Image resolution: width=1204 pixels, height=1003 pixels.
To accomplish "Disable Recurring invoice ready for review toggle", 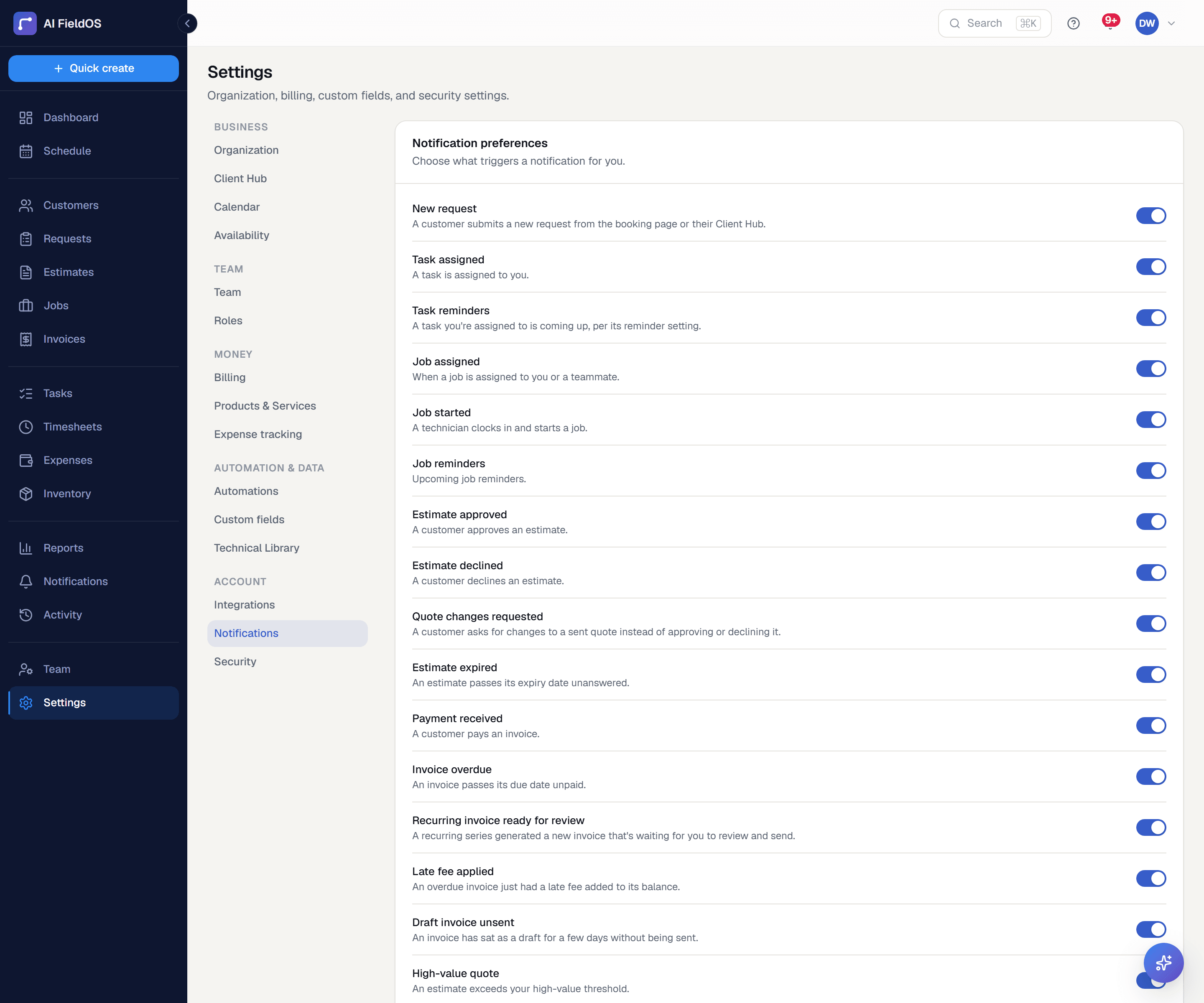I will (1150, 827).
